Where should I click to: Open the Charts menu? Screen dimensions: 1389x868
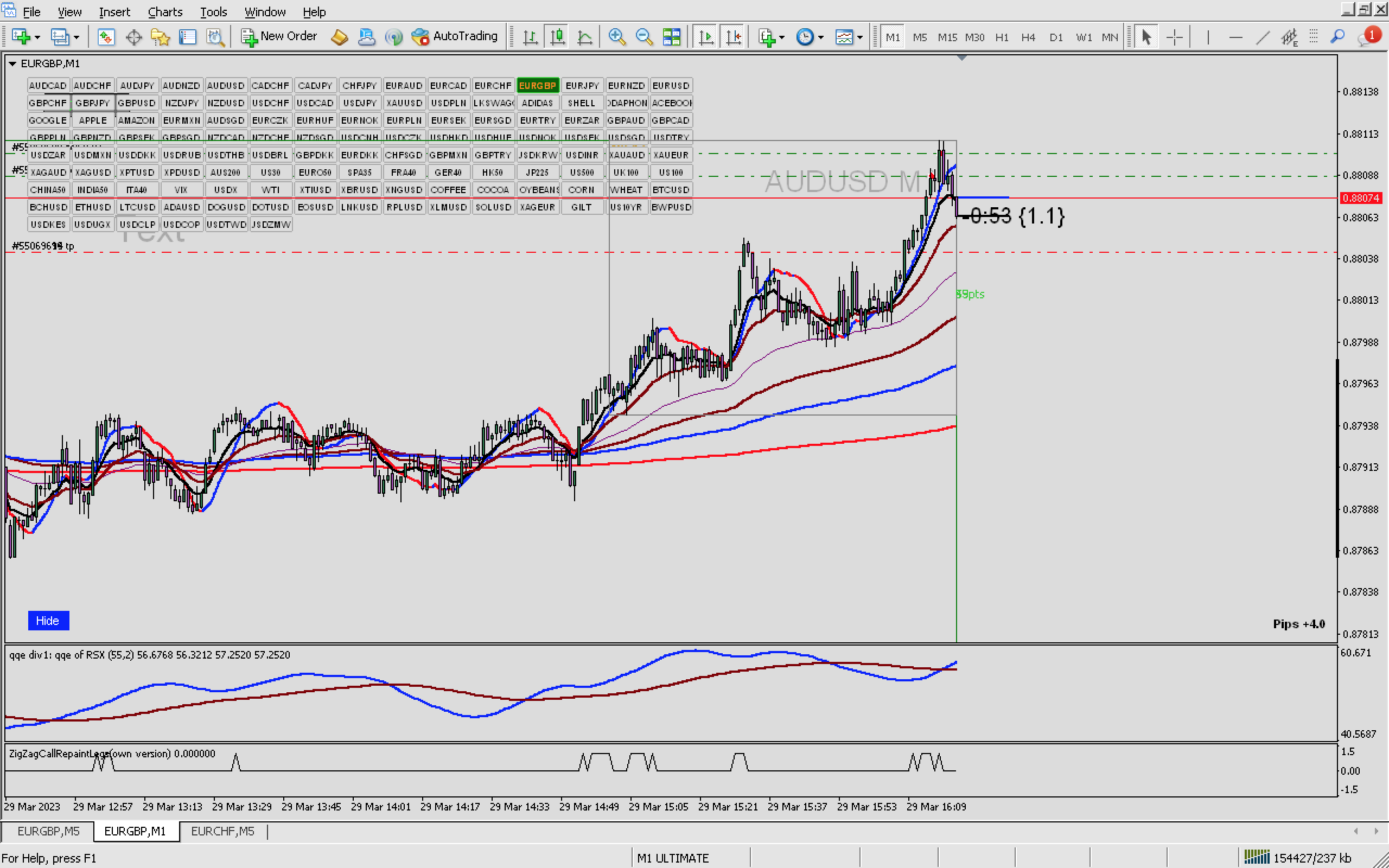tap(165, 11)
